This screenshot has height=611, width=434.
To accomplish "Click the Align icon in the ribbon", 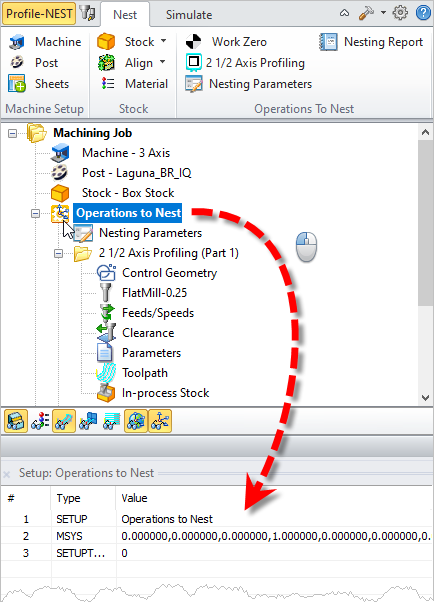I will pyautogui.click(x=106, y=63).
